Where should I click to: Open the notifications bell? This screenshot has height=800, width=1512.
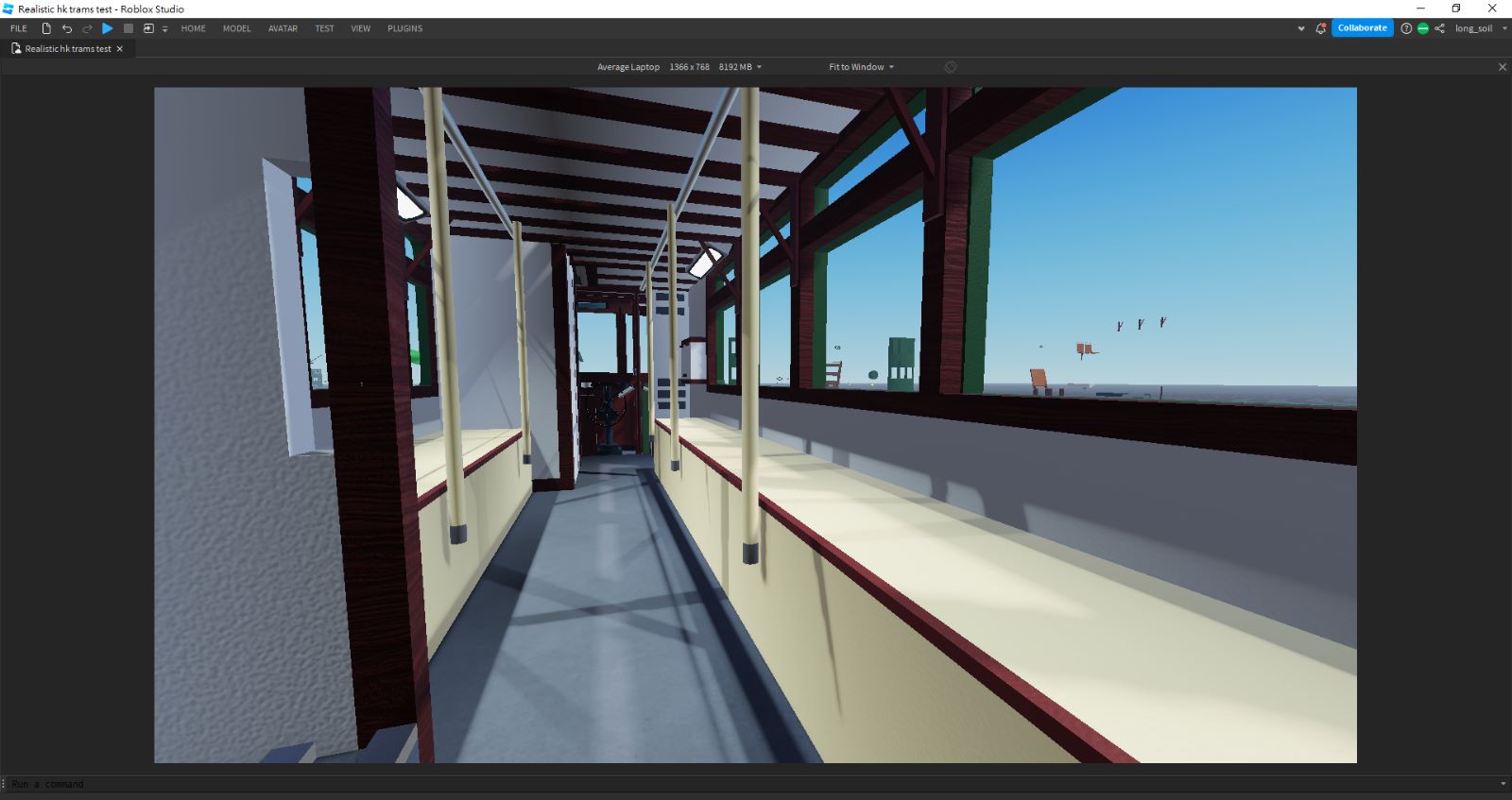point(1320,28)
